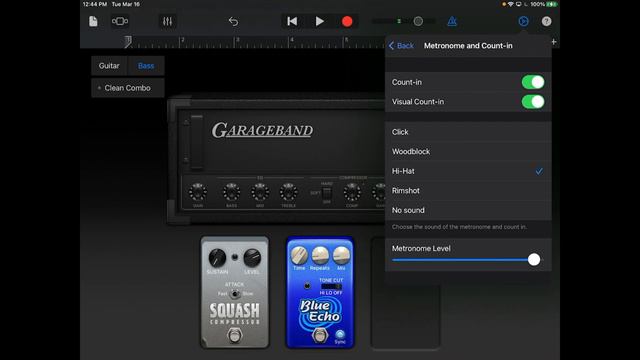
Task: Switch to Guitar tab
Action: pyautogui.click(x=109, y=66)
